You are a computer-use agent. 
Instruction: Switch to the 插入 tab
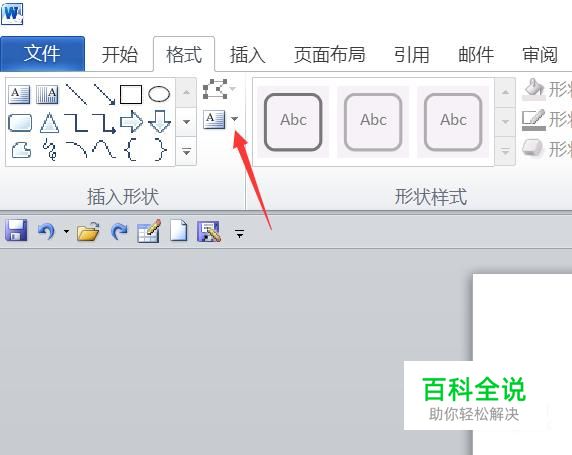(247, 55)
